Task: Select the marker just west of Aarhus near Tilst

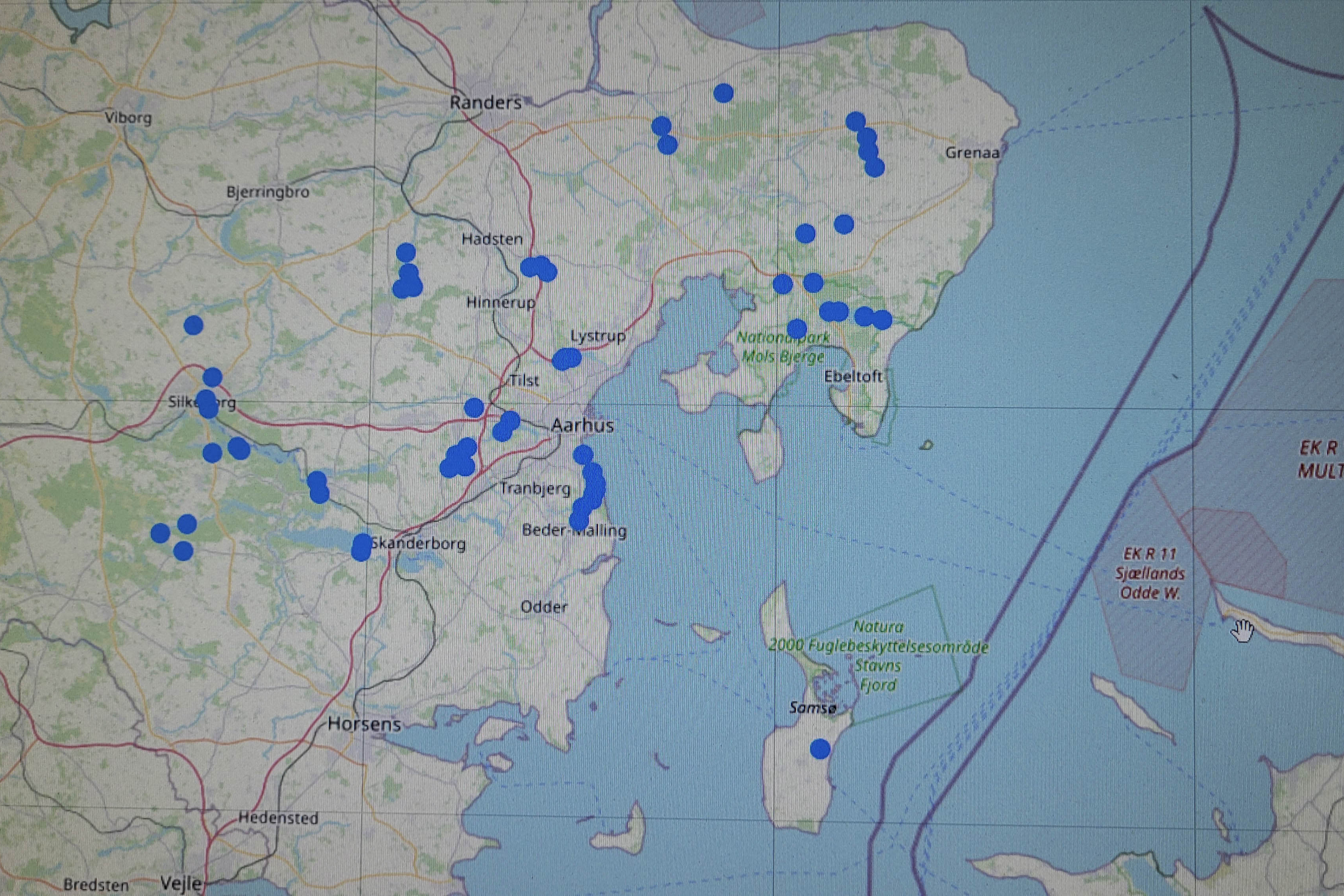Action: [474, 408]
